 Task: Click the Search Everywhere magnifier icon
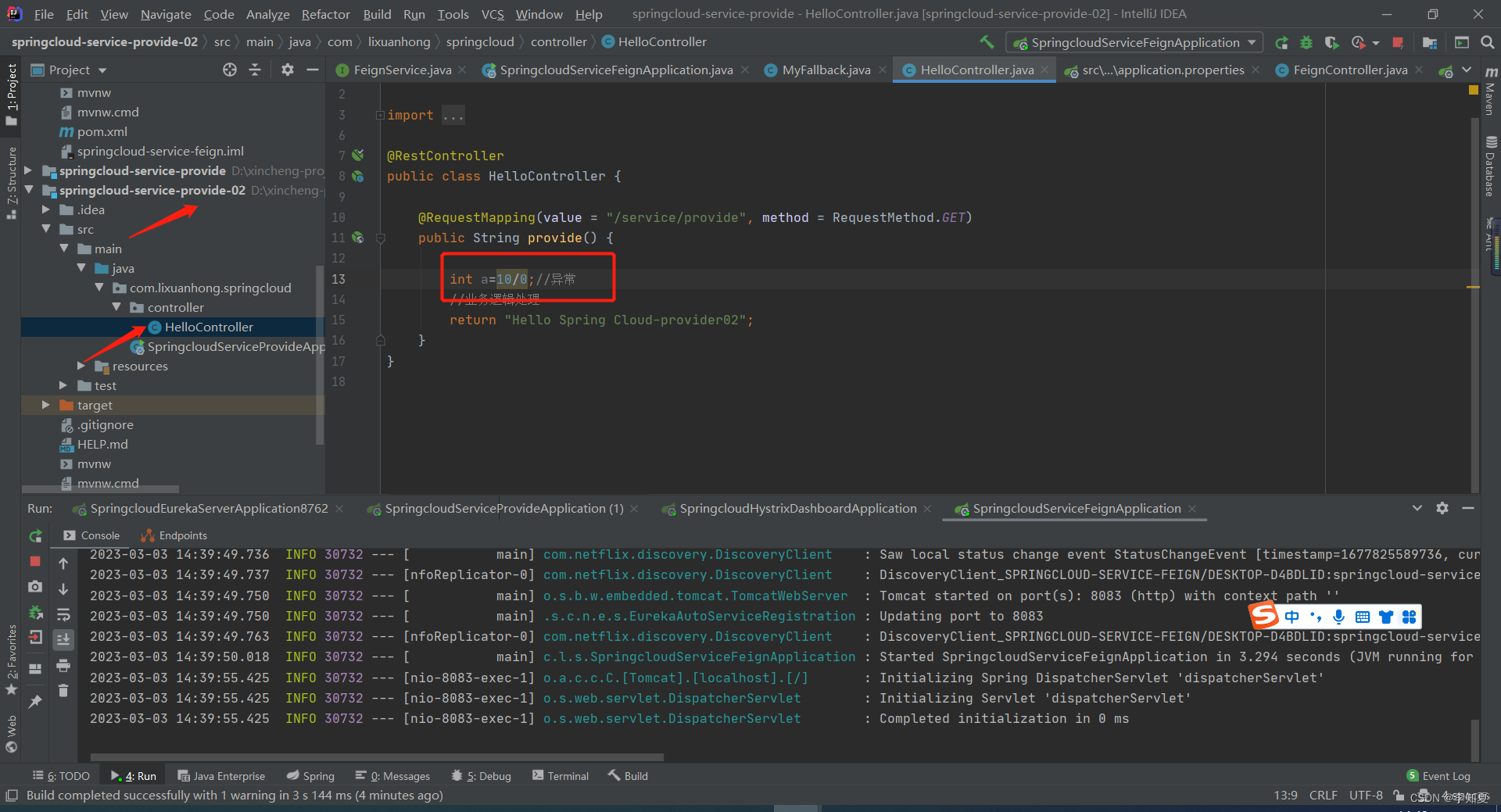coord(1488,43)
